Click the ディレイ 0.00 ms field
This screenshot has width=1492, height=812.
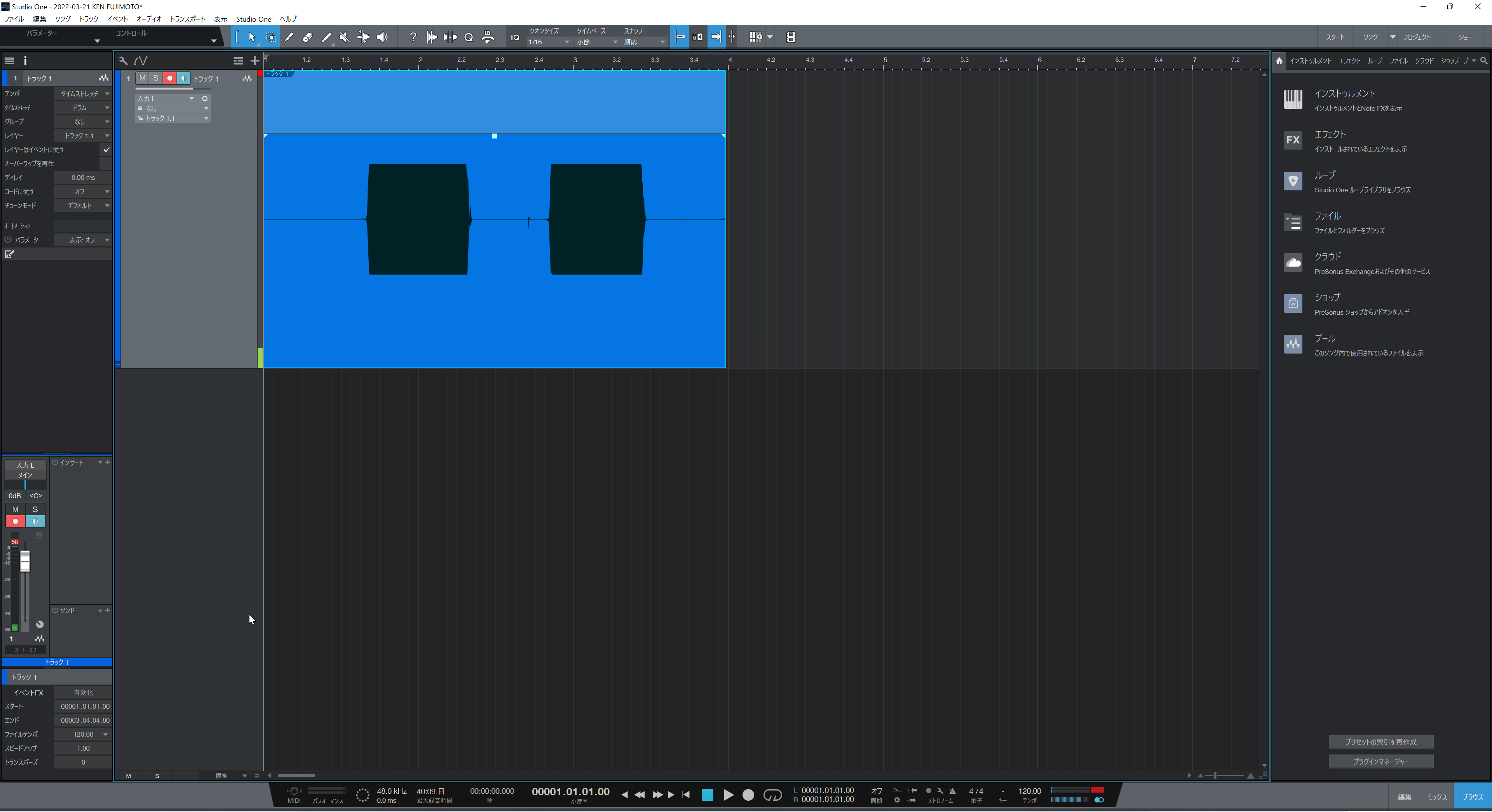pos(83,177)
